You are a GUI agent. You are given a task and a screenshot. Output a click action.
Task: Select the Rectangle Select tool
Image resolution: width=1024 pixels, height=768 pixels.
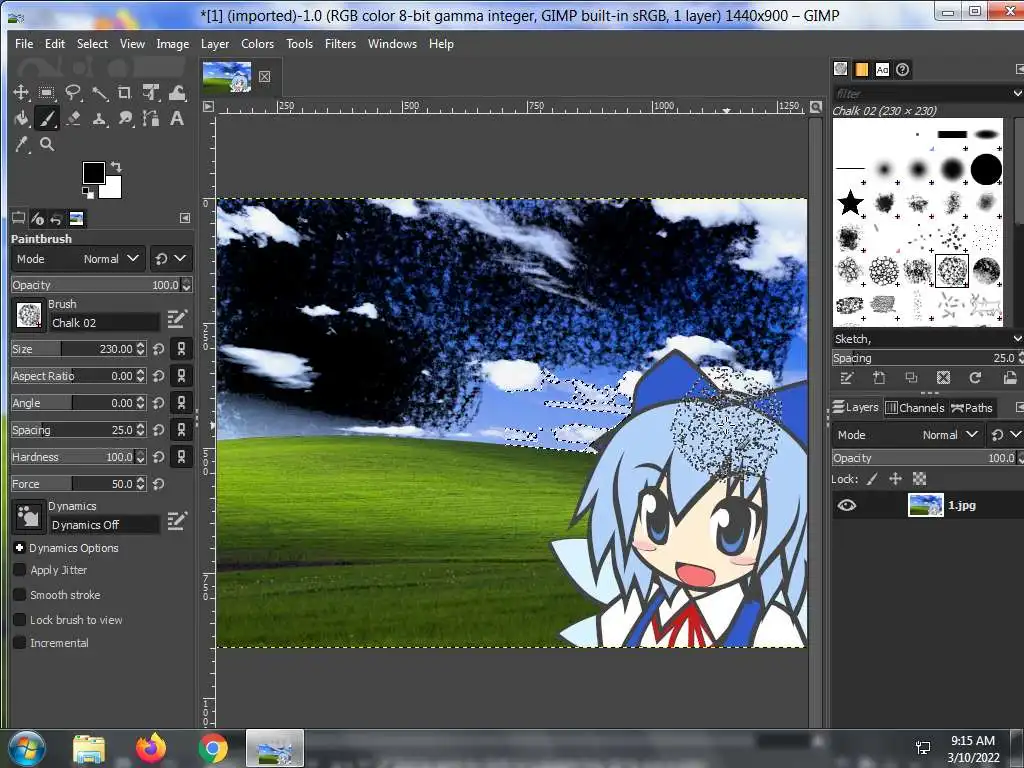tap(46, 92)
